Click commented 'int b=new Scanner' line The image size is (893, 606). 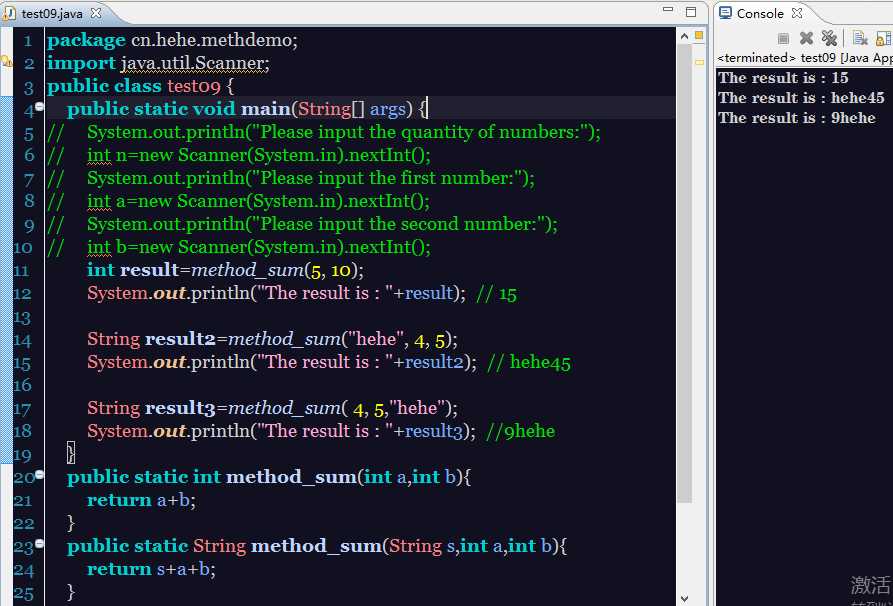[259, 247]
